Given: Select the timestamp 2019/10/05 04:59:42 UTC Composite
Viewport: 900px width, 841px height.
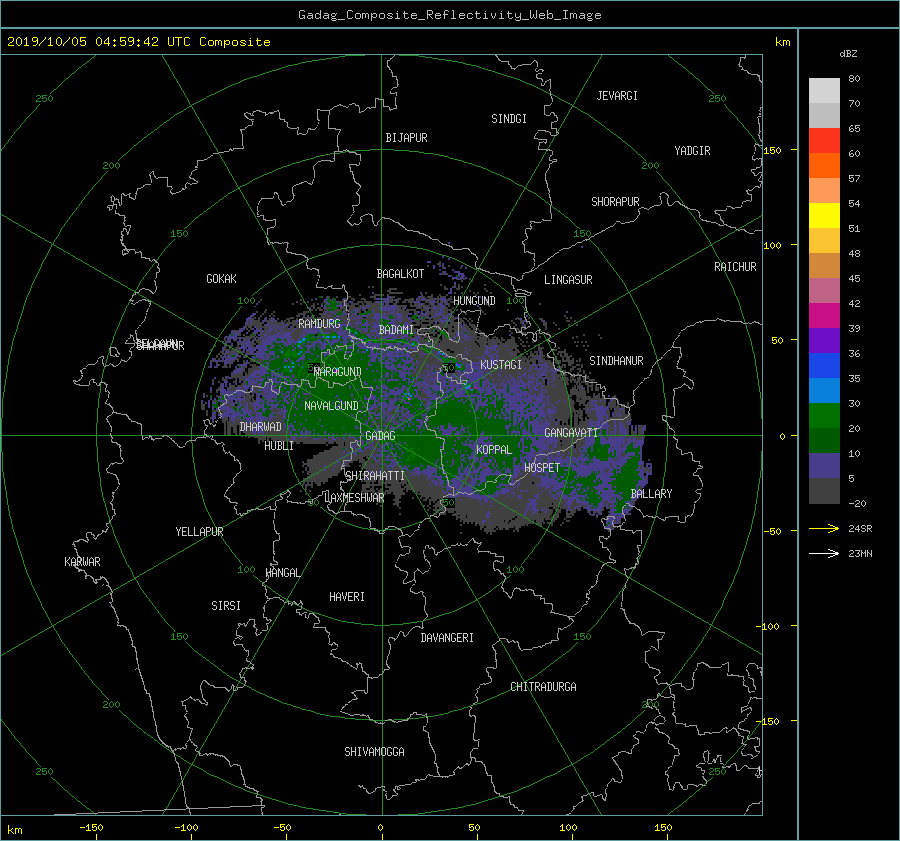Looking at the screenshot, I should [x=138, y=42].
